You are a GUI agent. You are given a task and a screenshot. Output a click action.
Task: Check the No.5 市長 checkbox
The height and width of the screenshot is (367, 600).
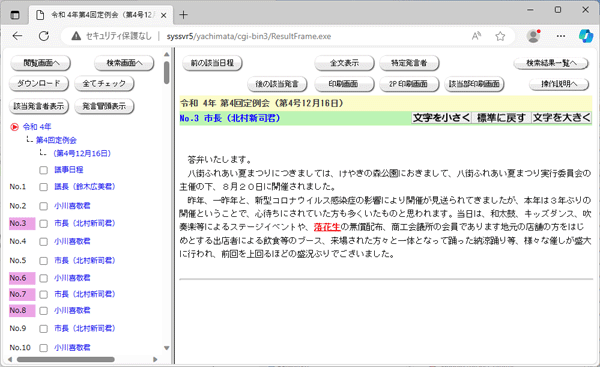coord(44,261)
